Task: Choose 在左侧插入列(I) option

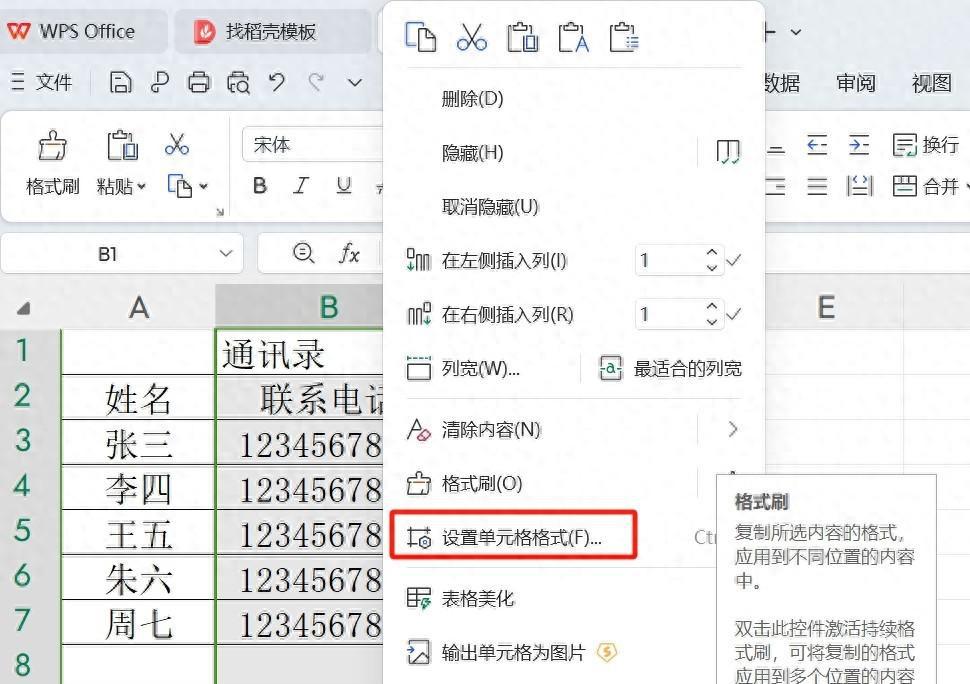Action: 486,260
